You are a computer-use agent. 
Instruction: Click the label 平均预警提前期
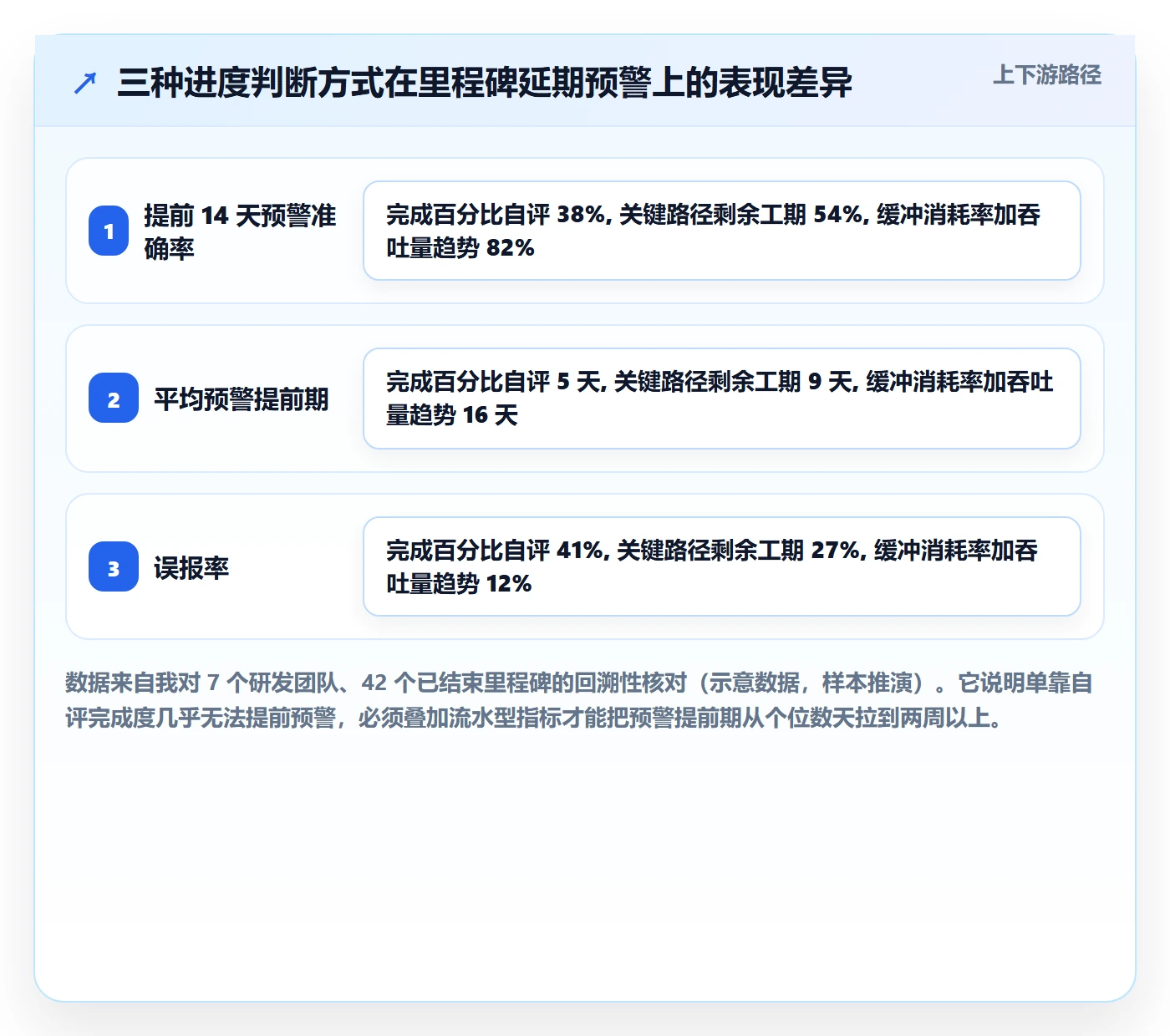(242, 399)
